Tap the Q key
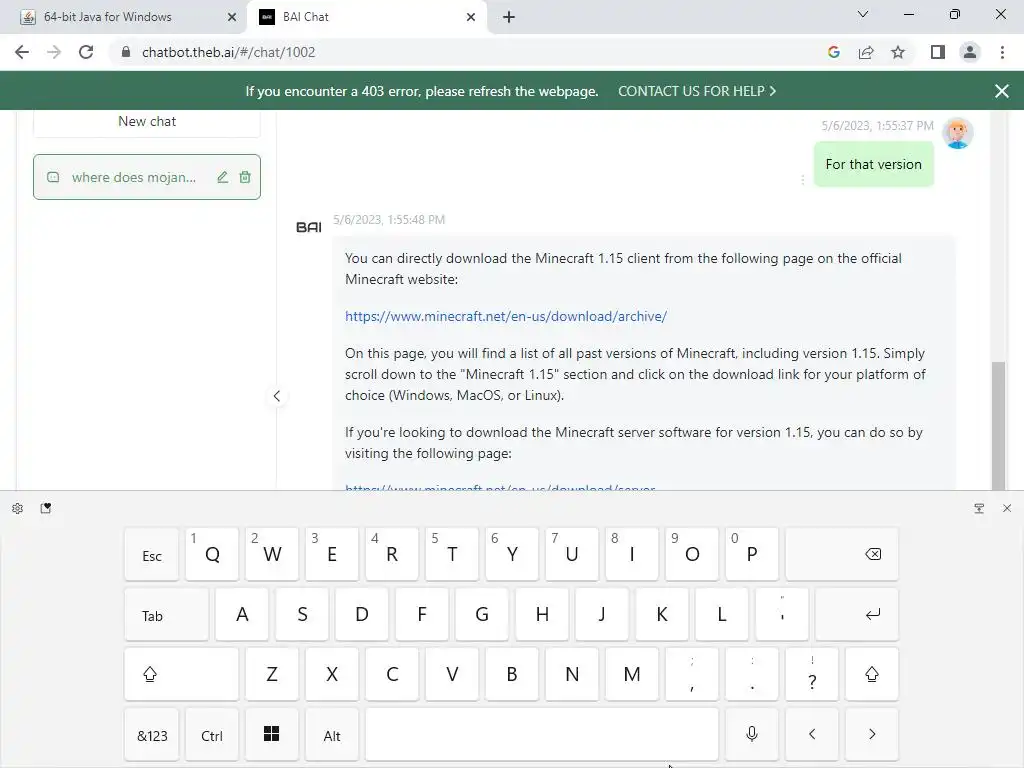Image resolution: width=1024 pixels, height=768 pixels. pos(212,554)
